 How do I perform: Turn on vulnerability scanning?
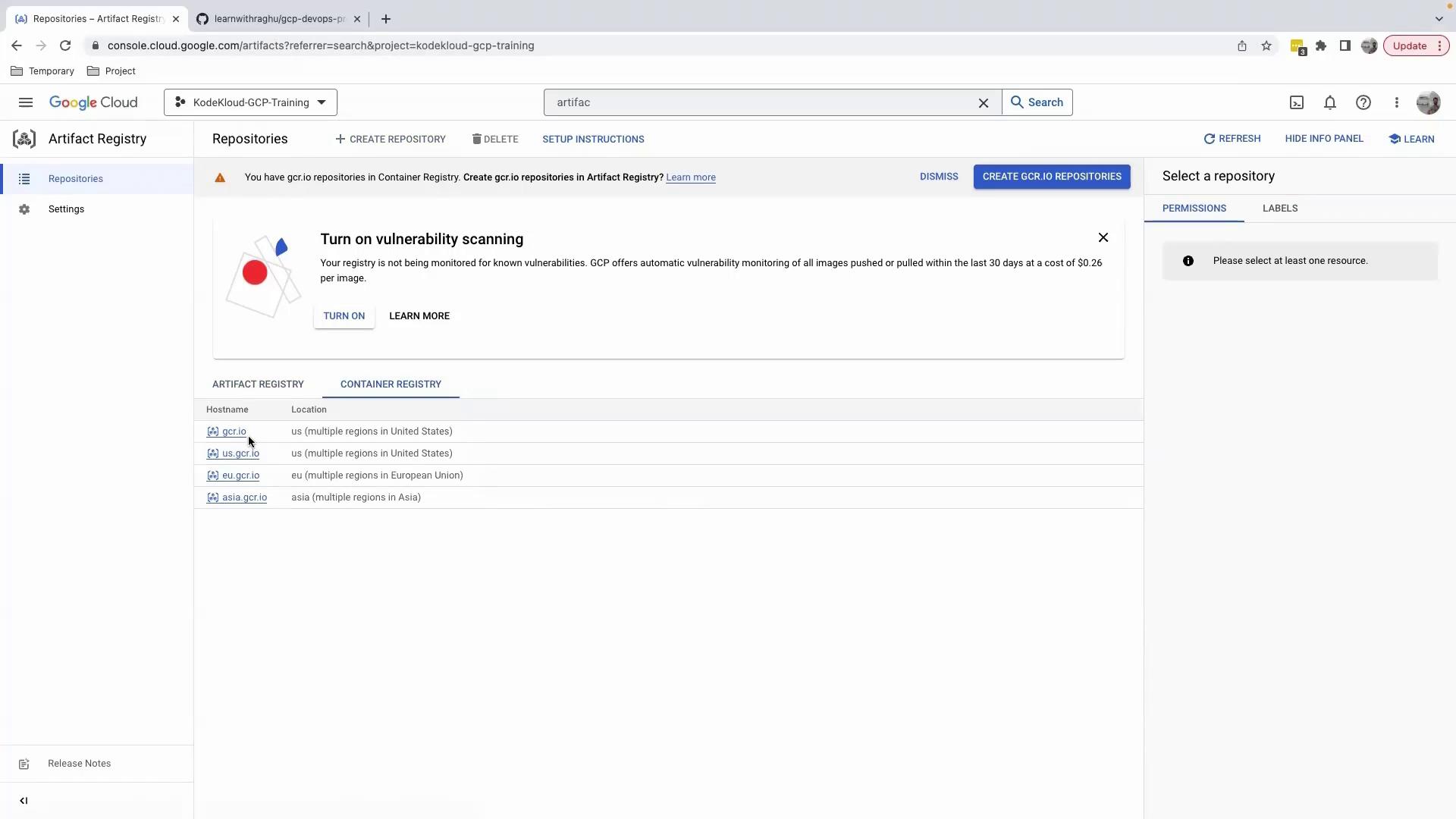pos(344,316)
